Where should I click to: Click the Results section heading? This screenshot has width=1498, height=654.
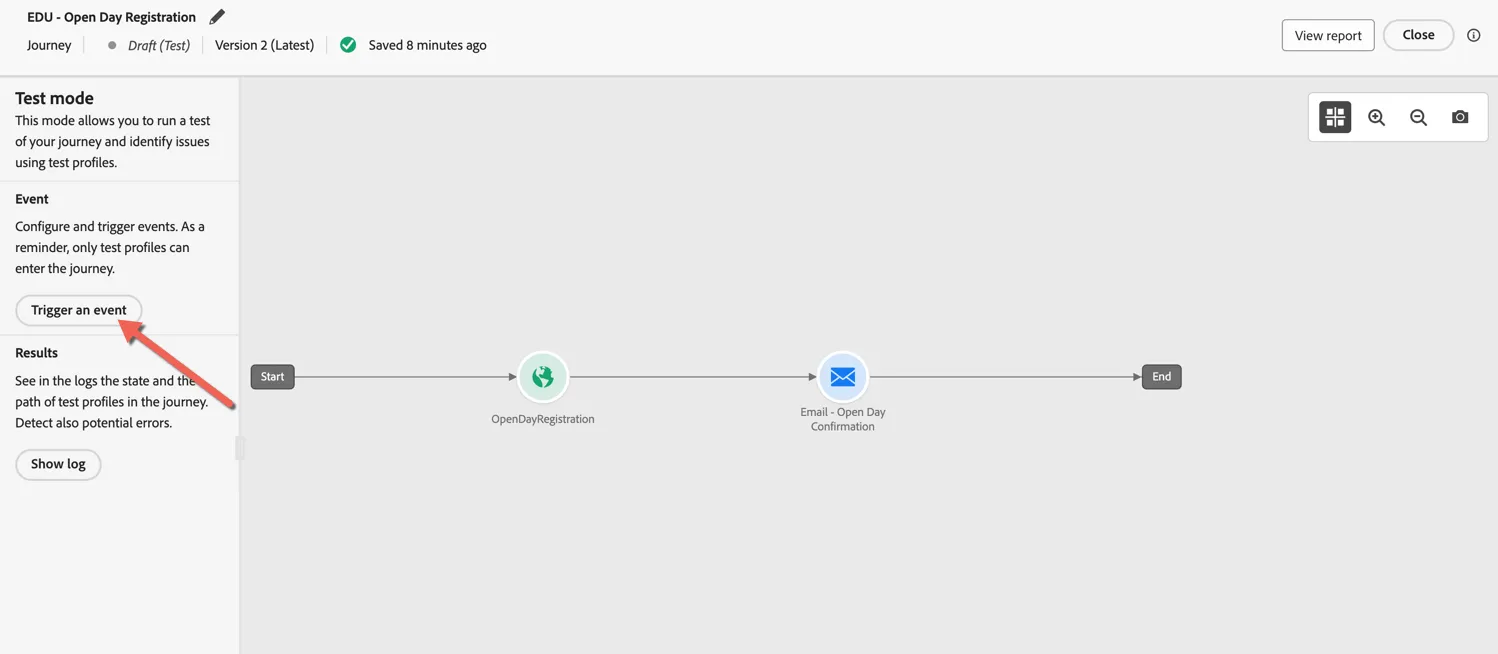tap(36, 353)
